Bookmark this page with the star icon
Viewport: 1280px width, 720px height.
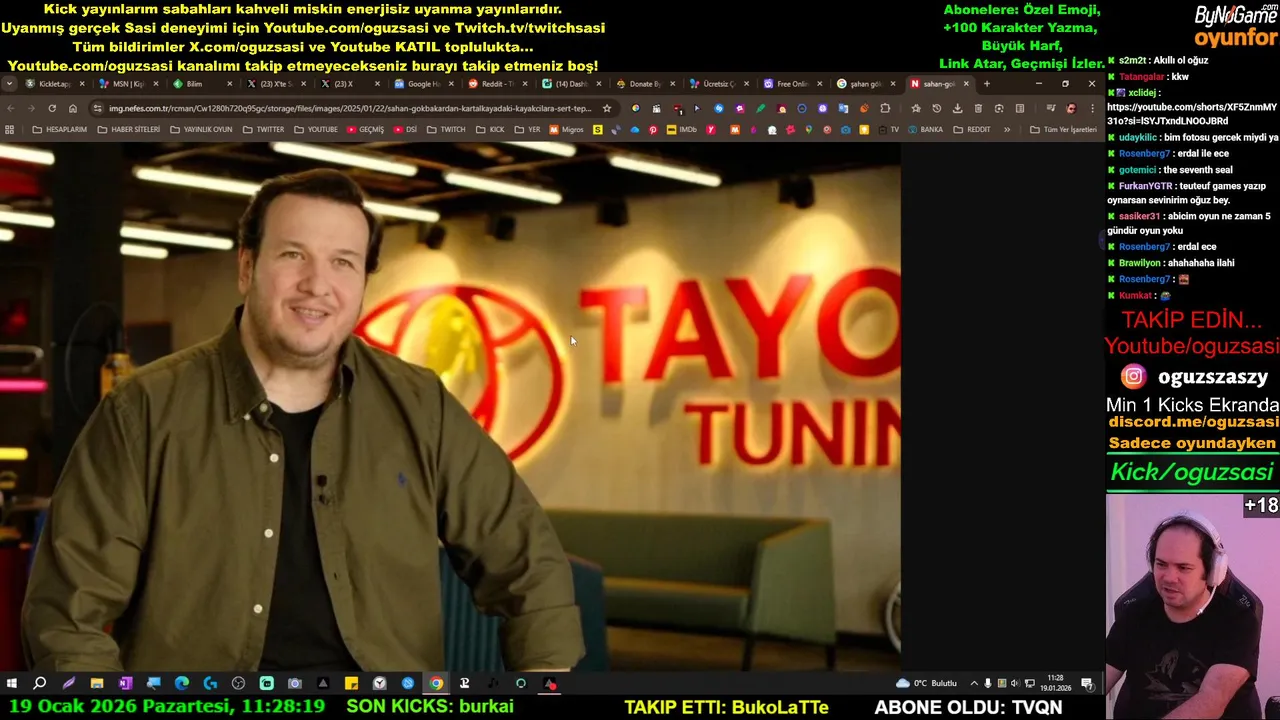point(606,108)
